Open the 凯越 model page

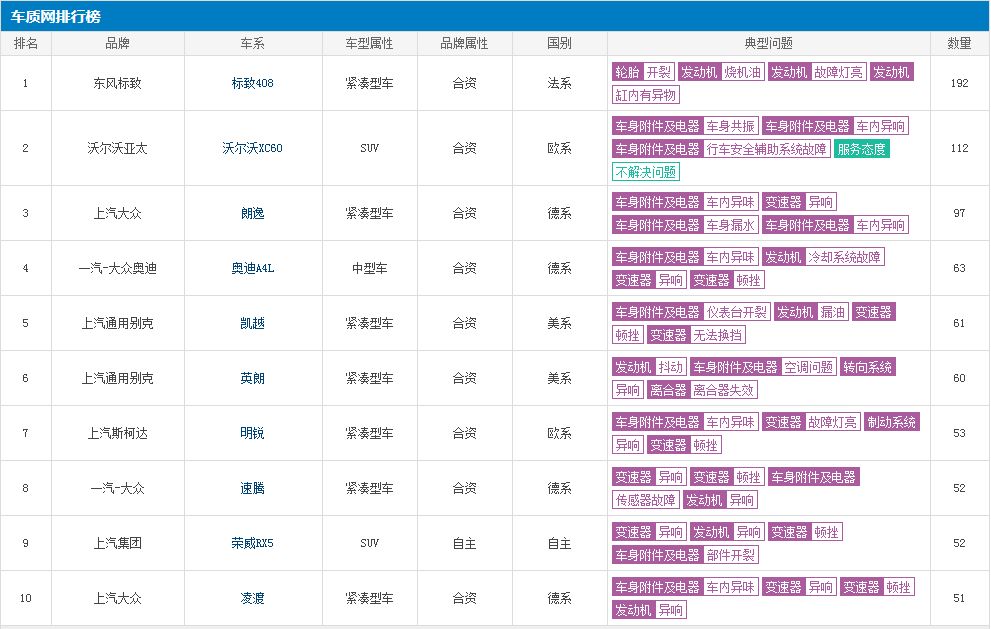pos(250,323)
